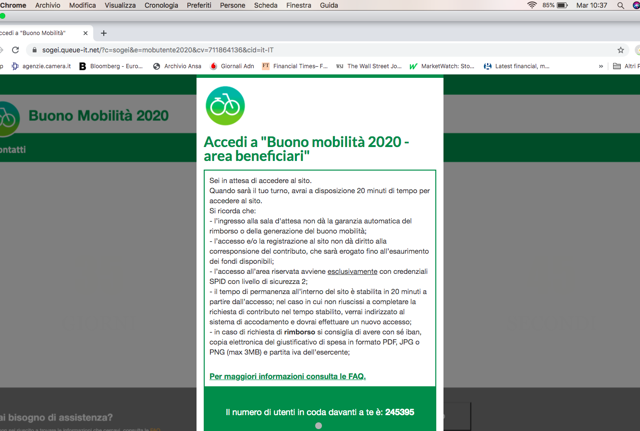This screenshot has height=431, width=640.
Task: Click the queue progress indicator dot
Action: (x=319, y=426)
